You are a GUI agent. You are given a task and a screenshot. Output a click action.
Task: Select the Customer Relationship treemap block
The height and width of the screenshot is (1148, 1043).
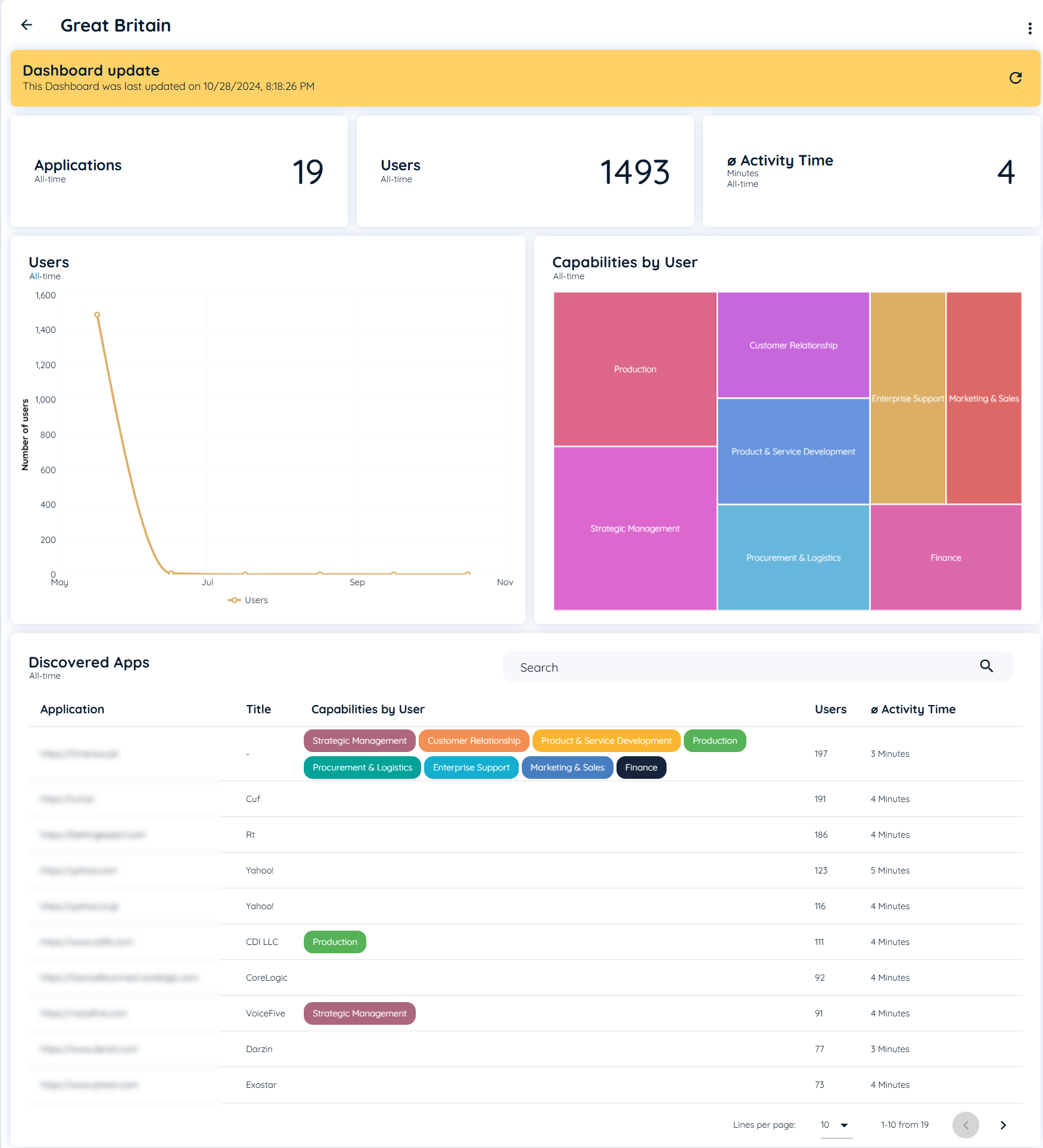click(793, 345)
